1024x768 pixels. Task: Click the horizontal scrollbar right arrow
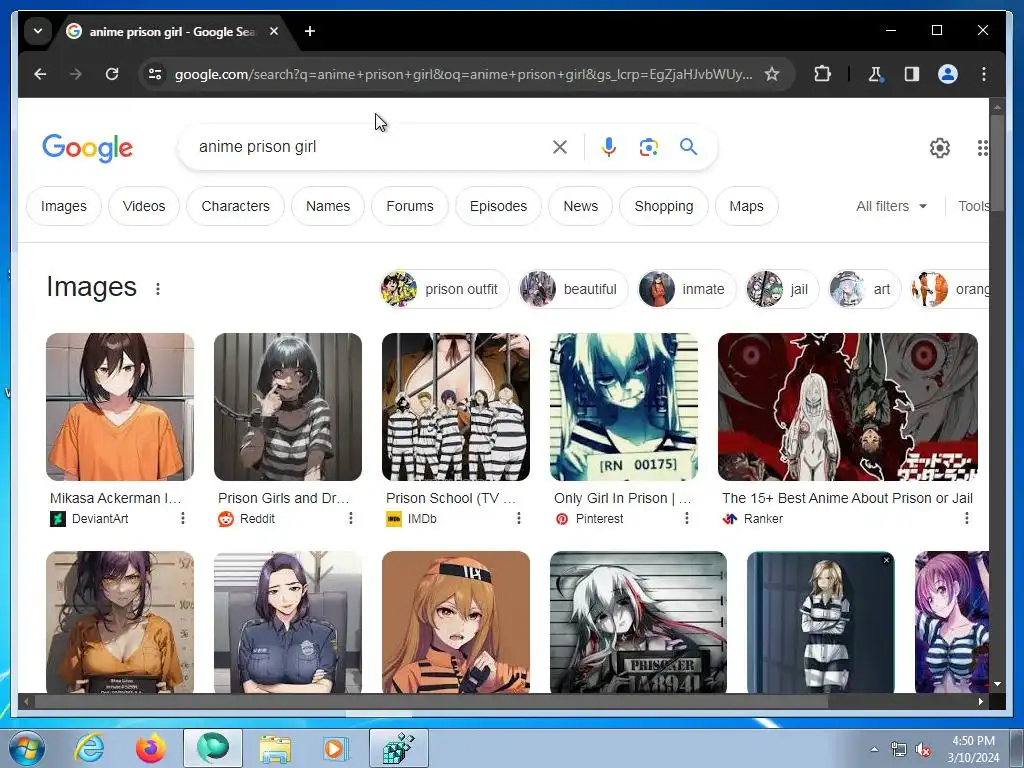[980, 701]
